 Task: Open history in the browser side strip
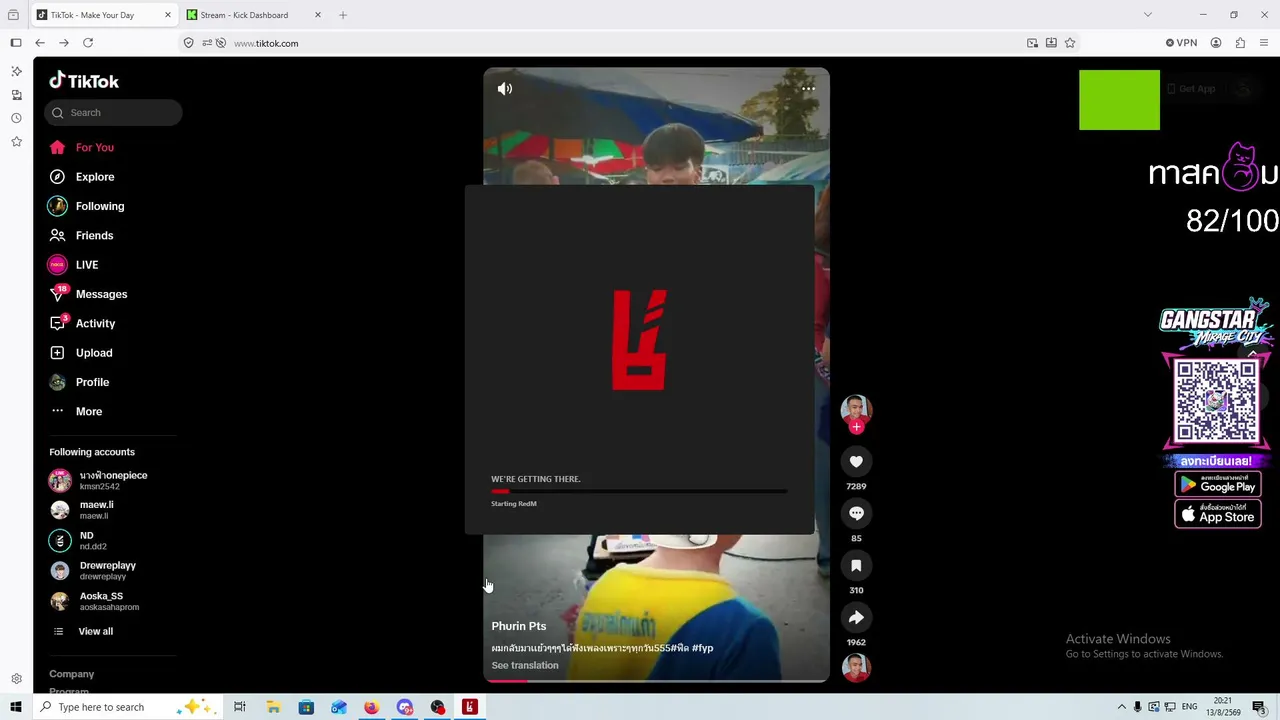click(16, 118)
